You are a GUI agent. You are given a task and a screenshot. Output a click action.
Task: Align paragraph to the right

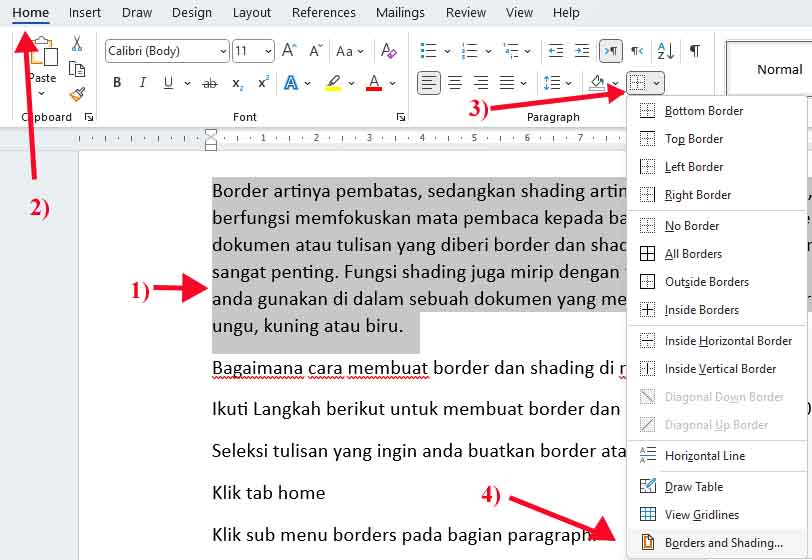pos(481,83)
